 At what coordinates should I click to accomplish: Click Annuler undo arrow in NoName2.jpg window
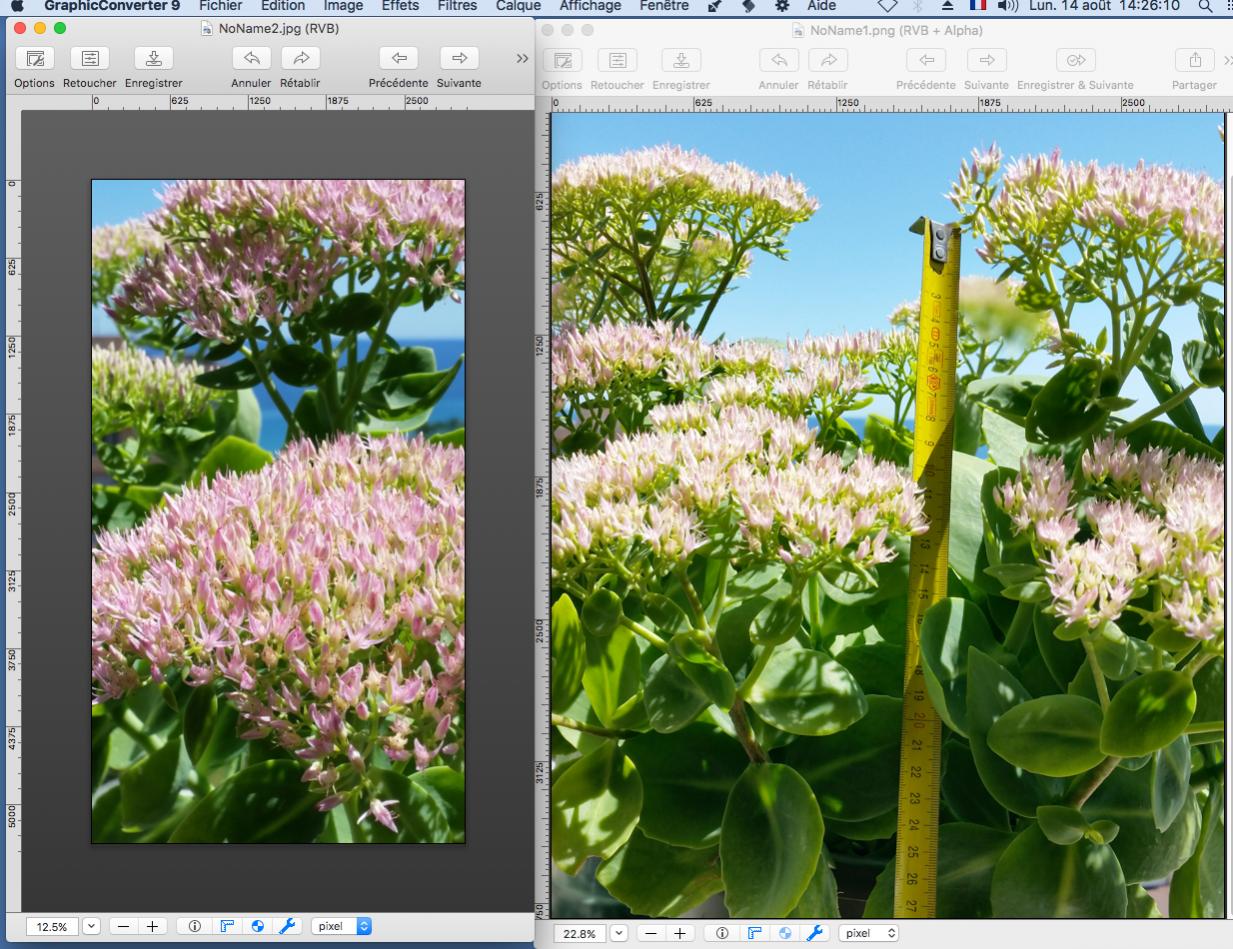pyautogui.click(x=251, y=58)
